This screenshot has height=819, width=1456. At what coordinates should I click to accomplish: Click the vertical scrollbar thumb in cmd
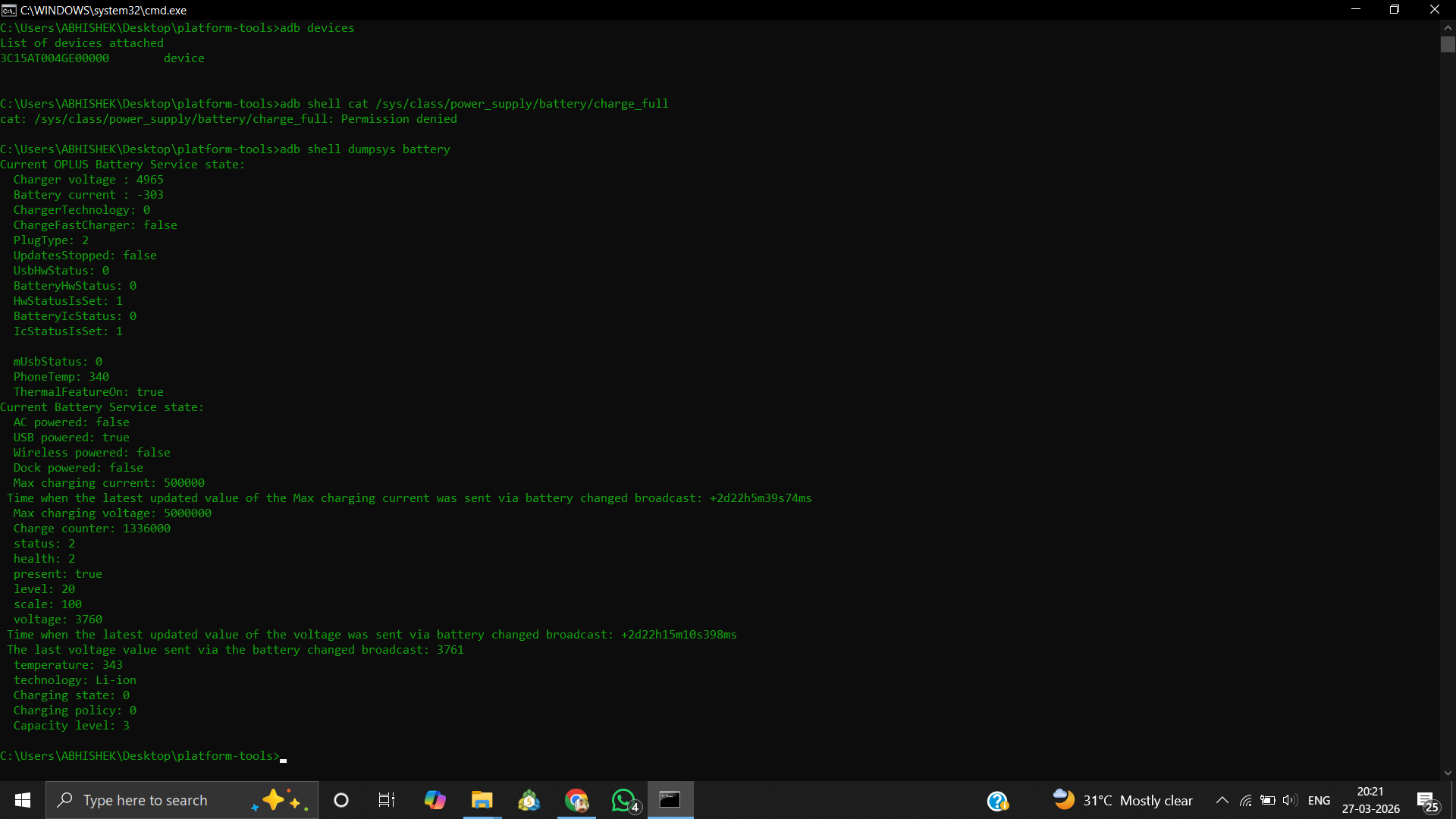pyautogui.click(x=1448, y=44)
